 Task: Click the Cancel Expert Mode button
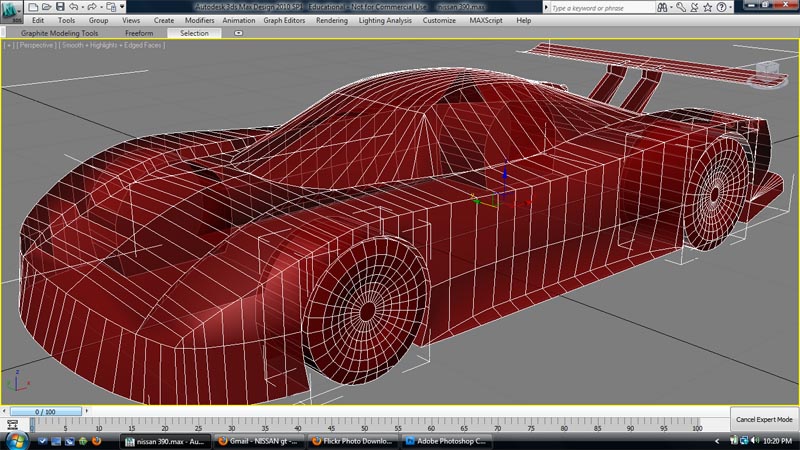coord(764,419)
